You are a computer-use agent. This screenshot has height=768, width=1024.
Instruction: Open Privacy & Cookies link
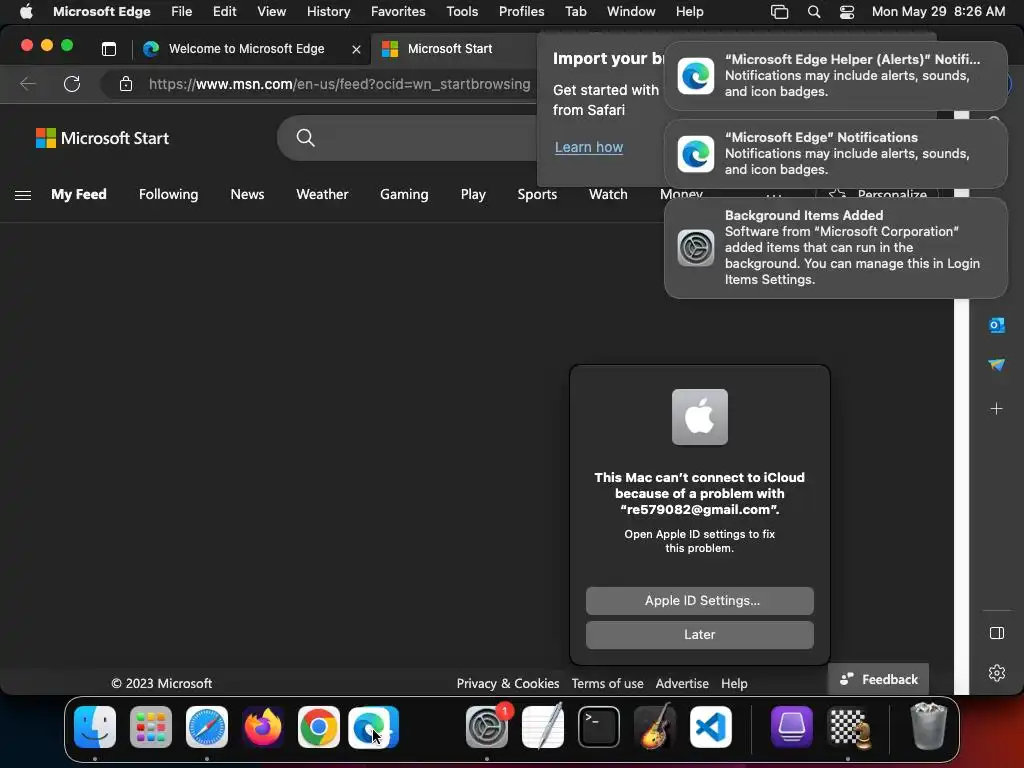tap(507, 683)
